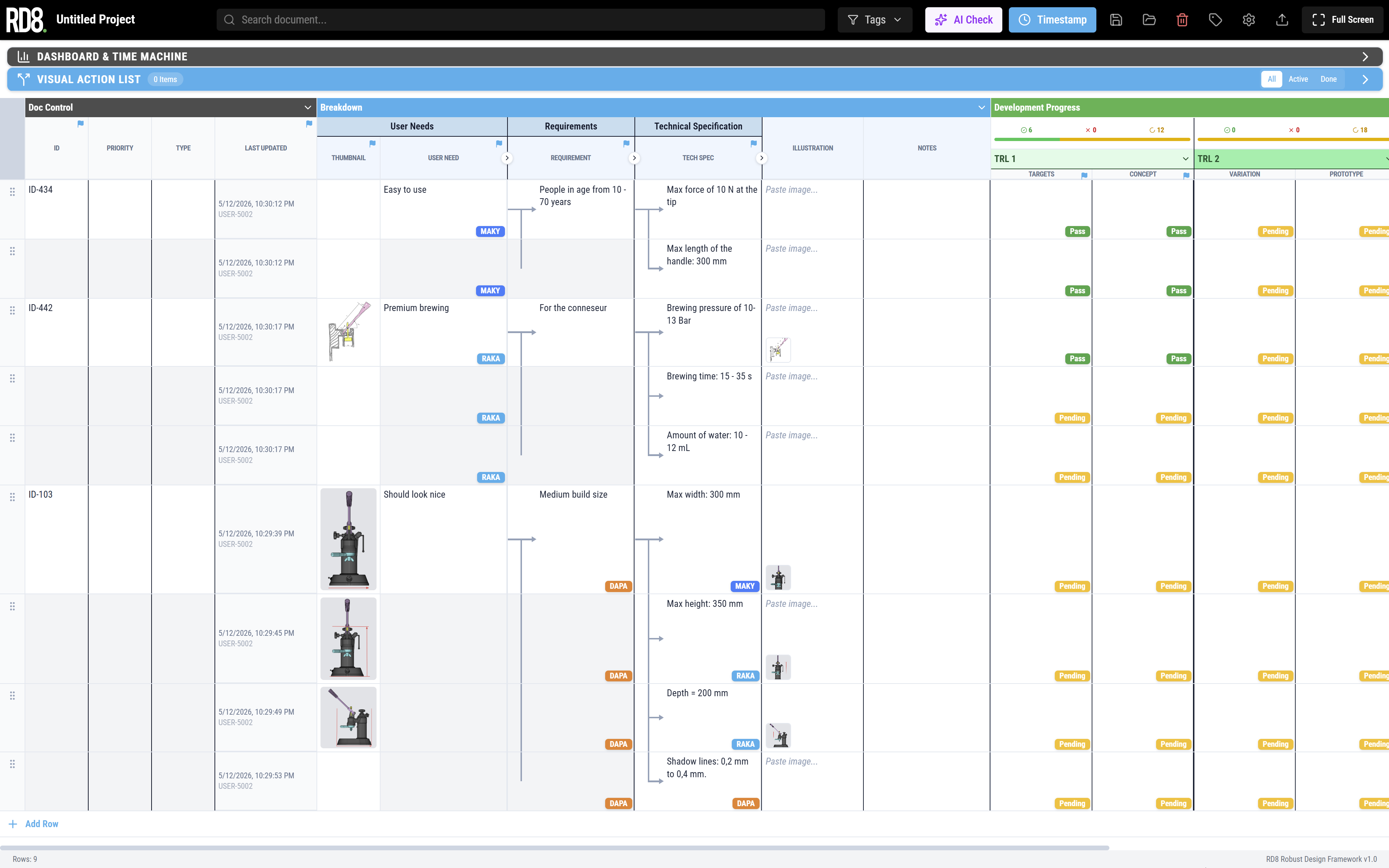This screenshot has height=868, width=1389.
Task: Enter Full Screen mode
Action: tap(1342, 20)
